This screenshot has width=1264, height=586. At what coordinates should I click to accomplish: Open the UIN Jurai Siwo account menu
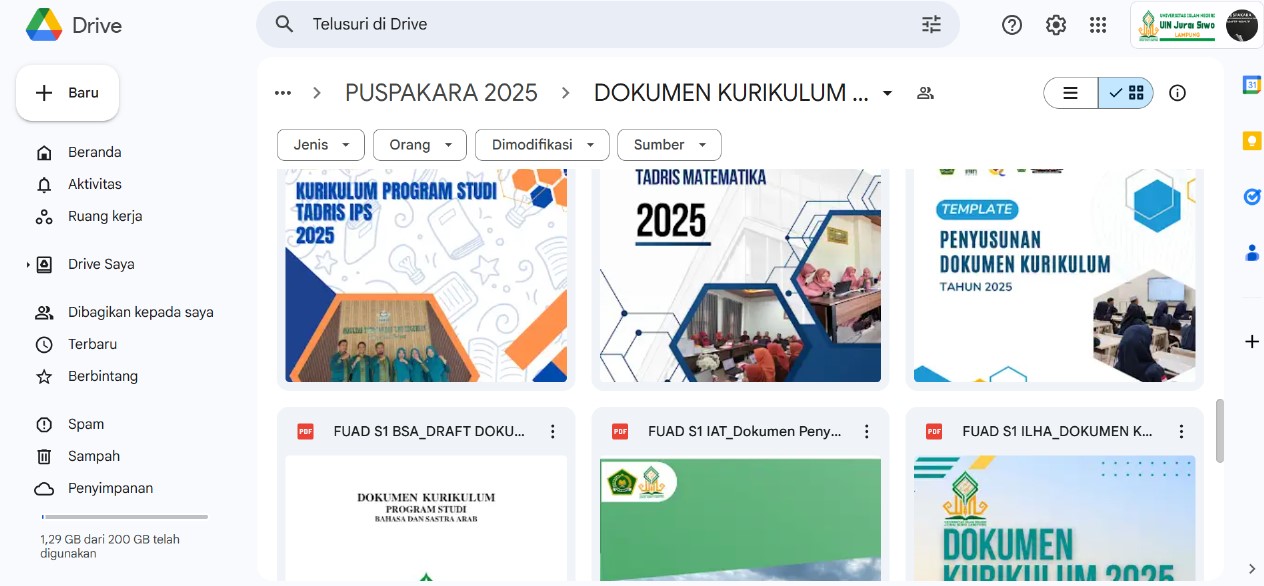[1196, 25]
